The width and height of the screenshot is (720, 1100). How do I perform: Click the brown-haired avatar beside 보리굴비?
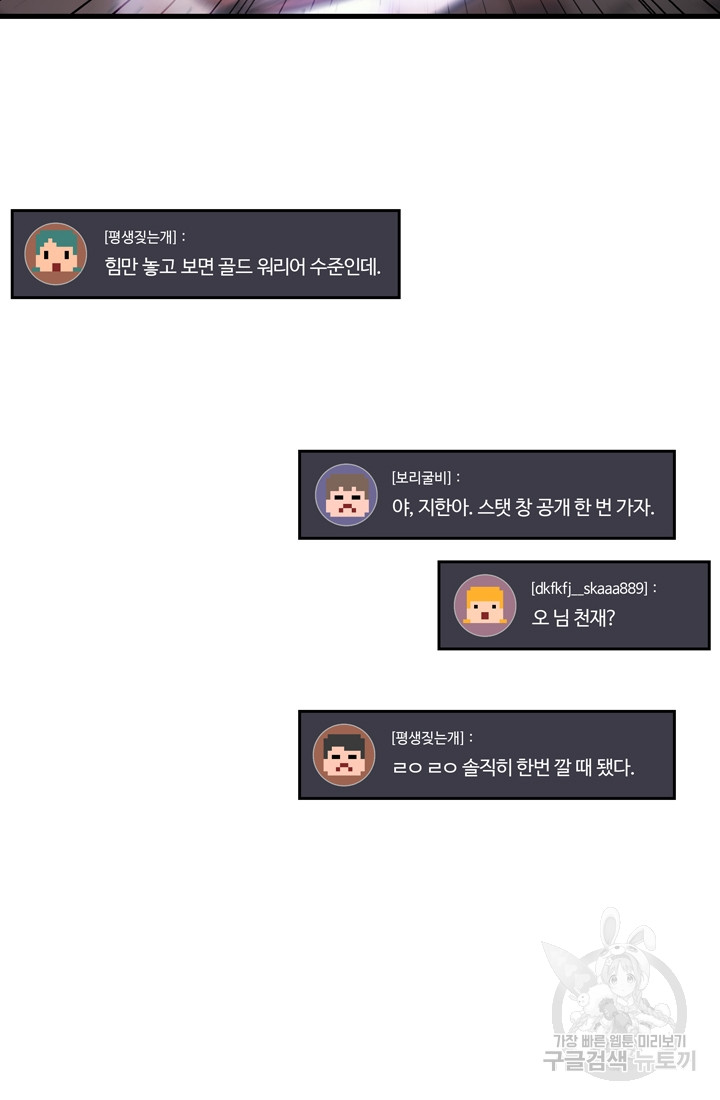347,495
